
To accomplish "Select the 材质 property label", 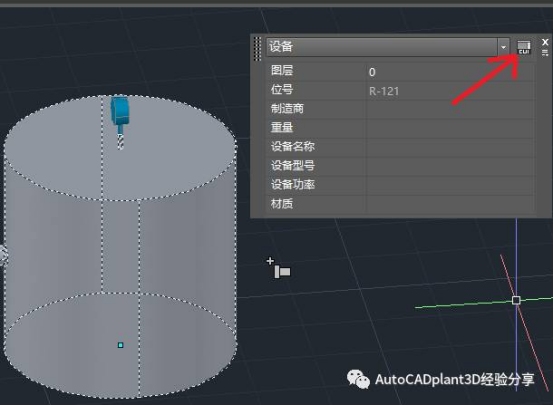I will pos(282,204).
